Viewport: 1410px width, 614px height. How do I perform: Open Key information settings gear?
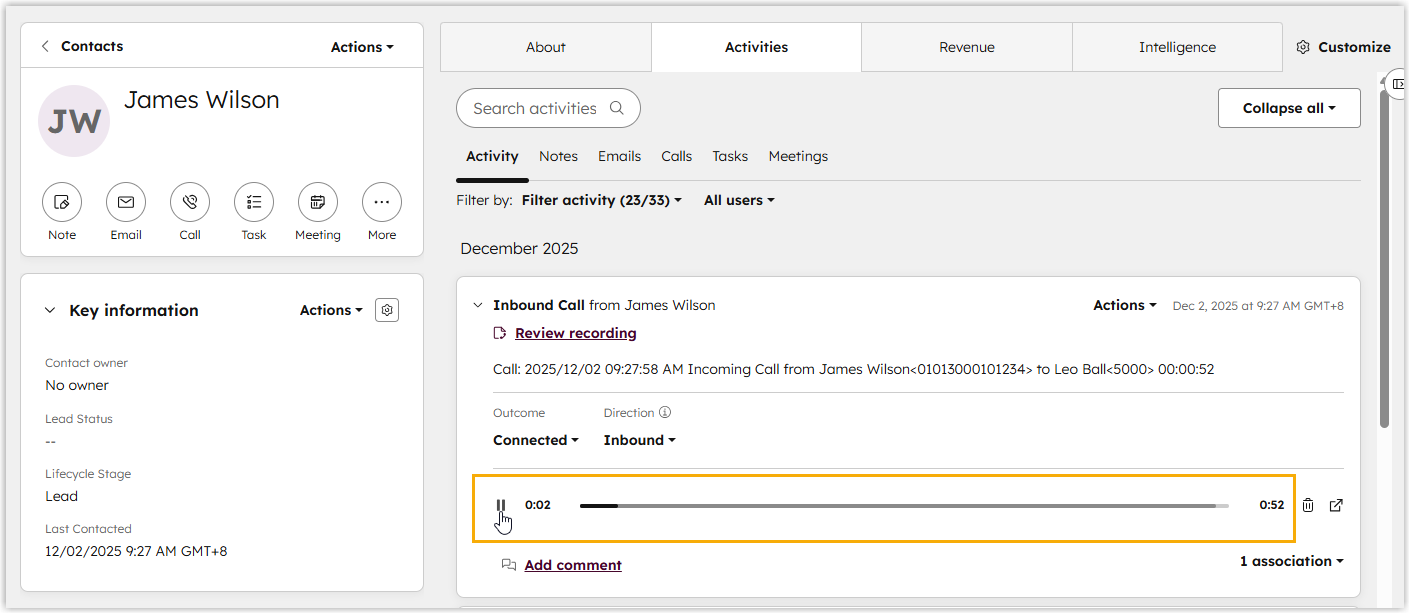click(x=388, y=311)
